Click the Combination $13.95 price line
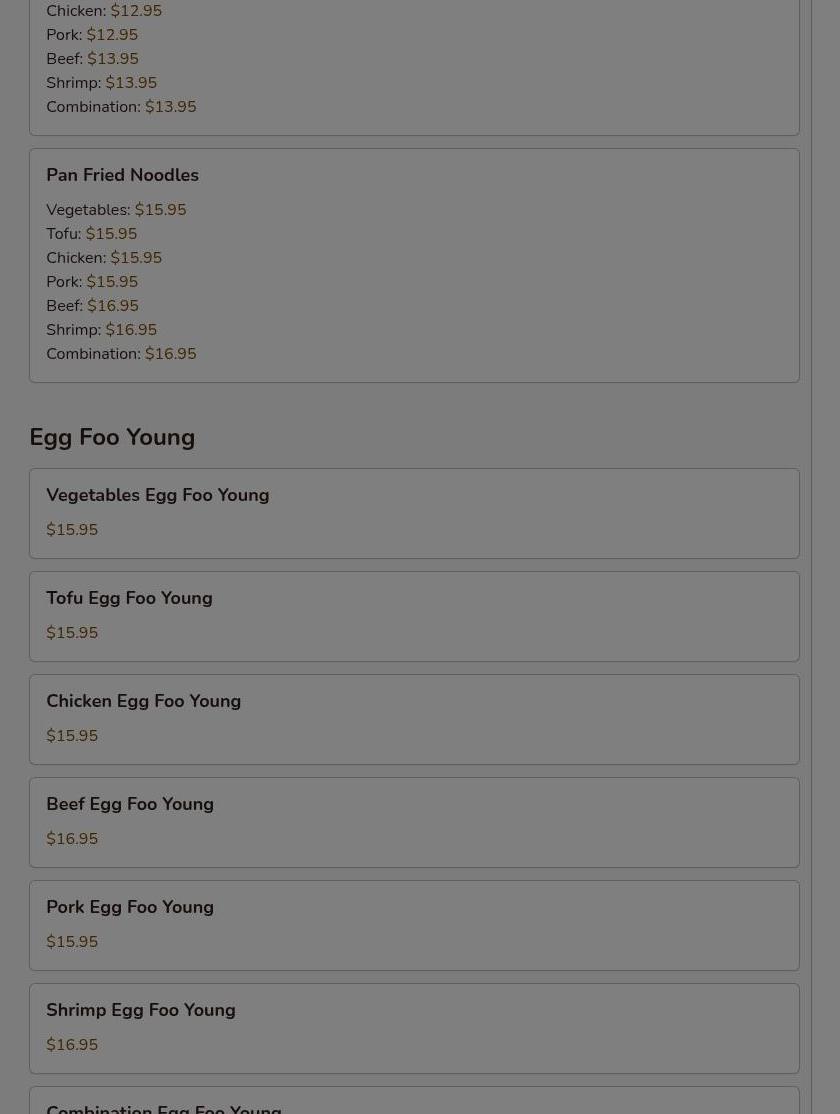This screenshot has width=840, height=1114. tap(122, 107)
